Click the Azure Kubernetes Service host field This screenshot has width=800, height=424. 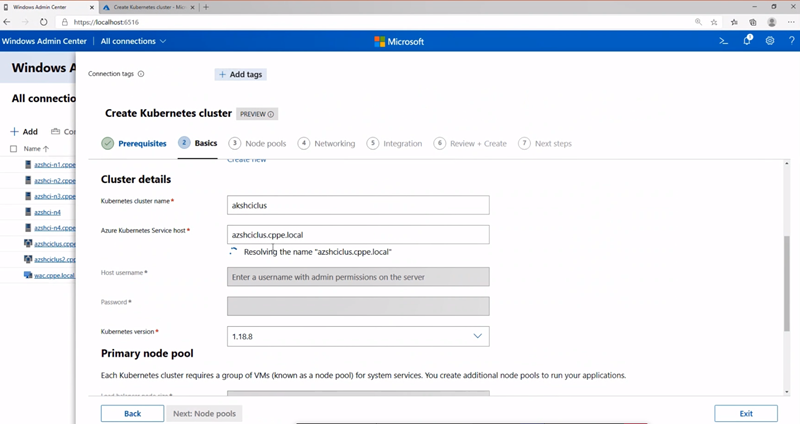coord(358,235)
